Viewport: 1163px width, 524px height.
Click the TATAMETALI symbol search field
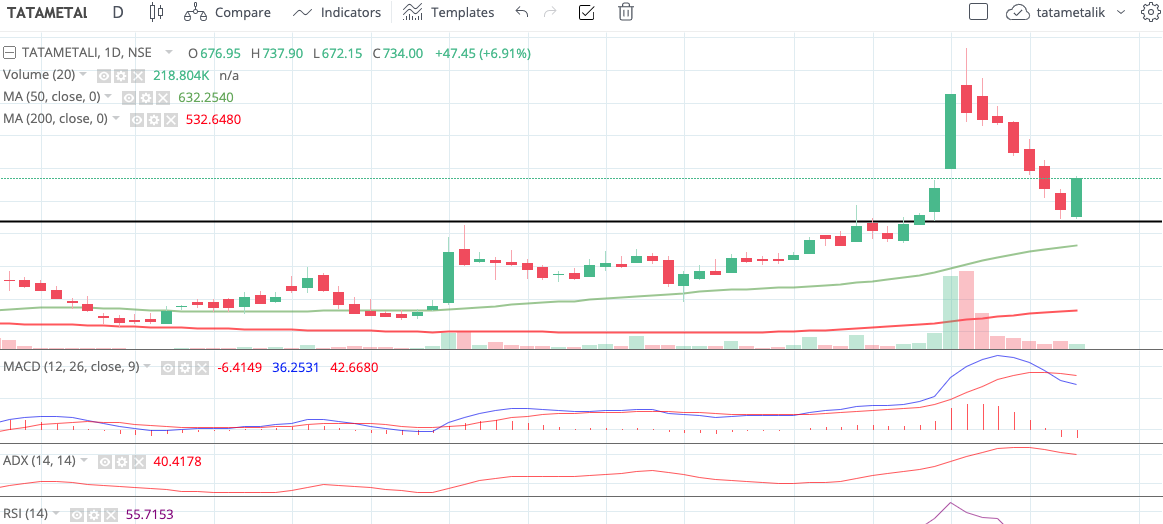[47, 13]
